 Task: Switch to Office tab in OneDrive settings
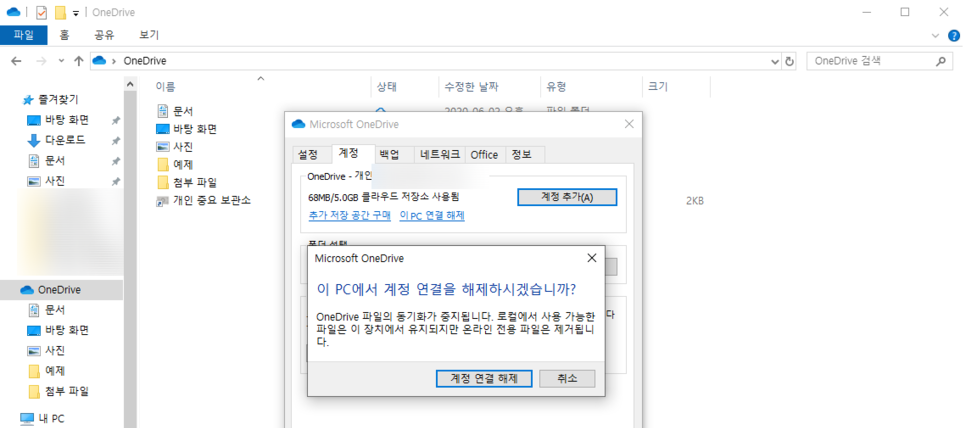click(484, 155)
